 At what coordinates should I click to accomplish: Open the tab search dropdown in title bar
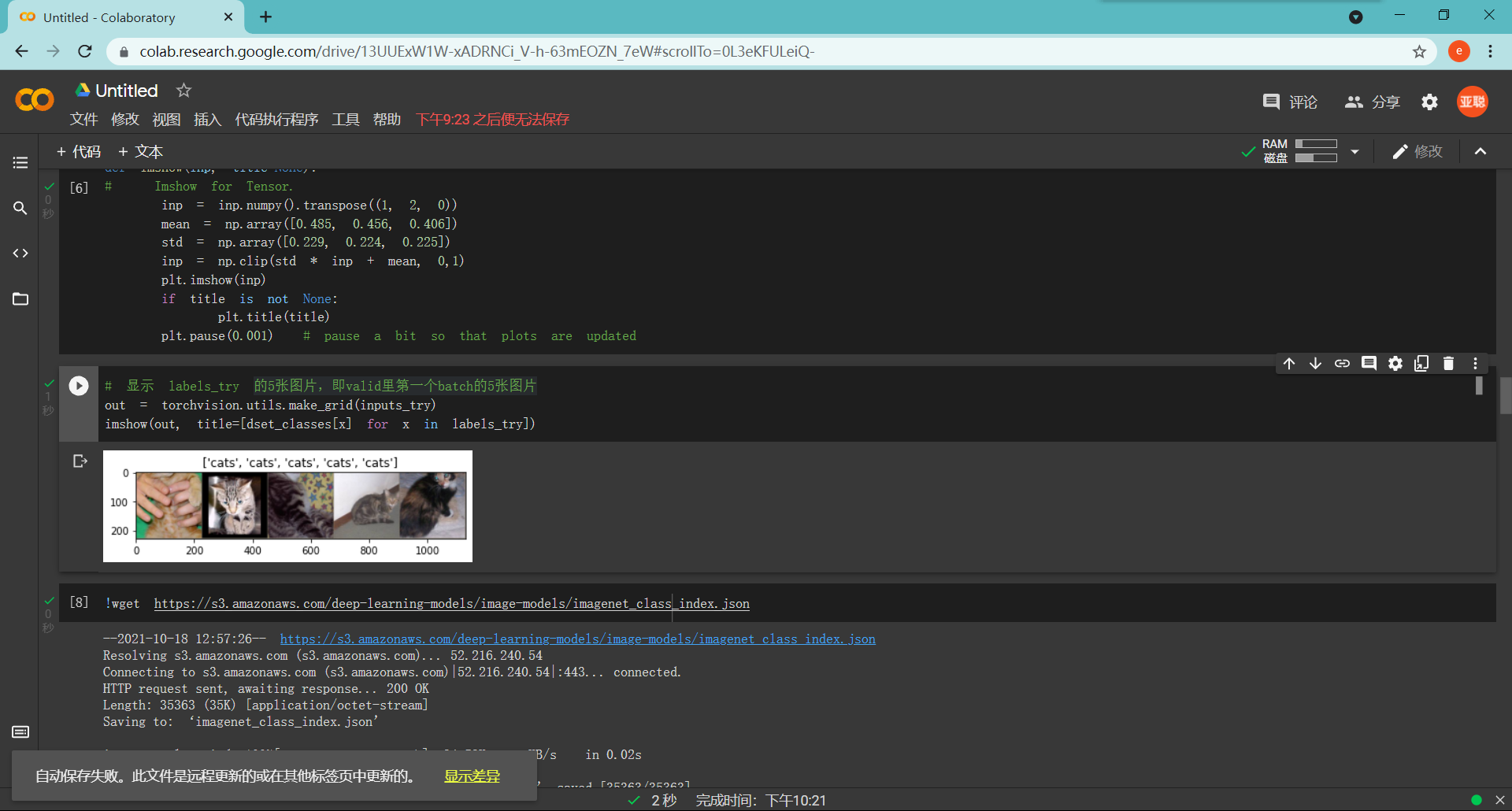click(x=1355, y=17)
